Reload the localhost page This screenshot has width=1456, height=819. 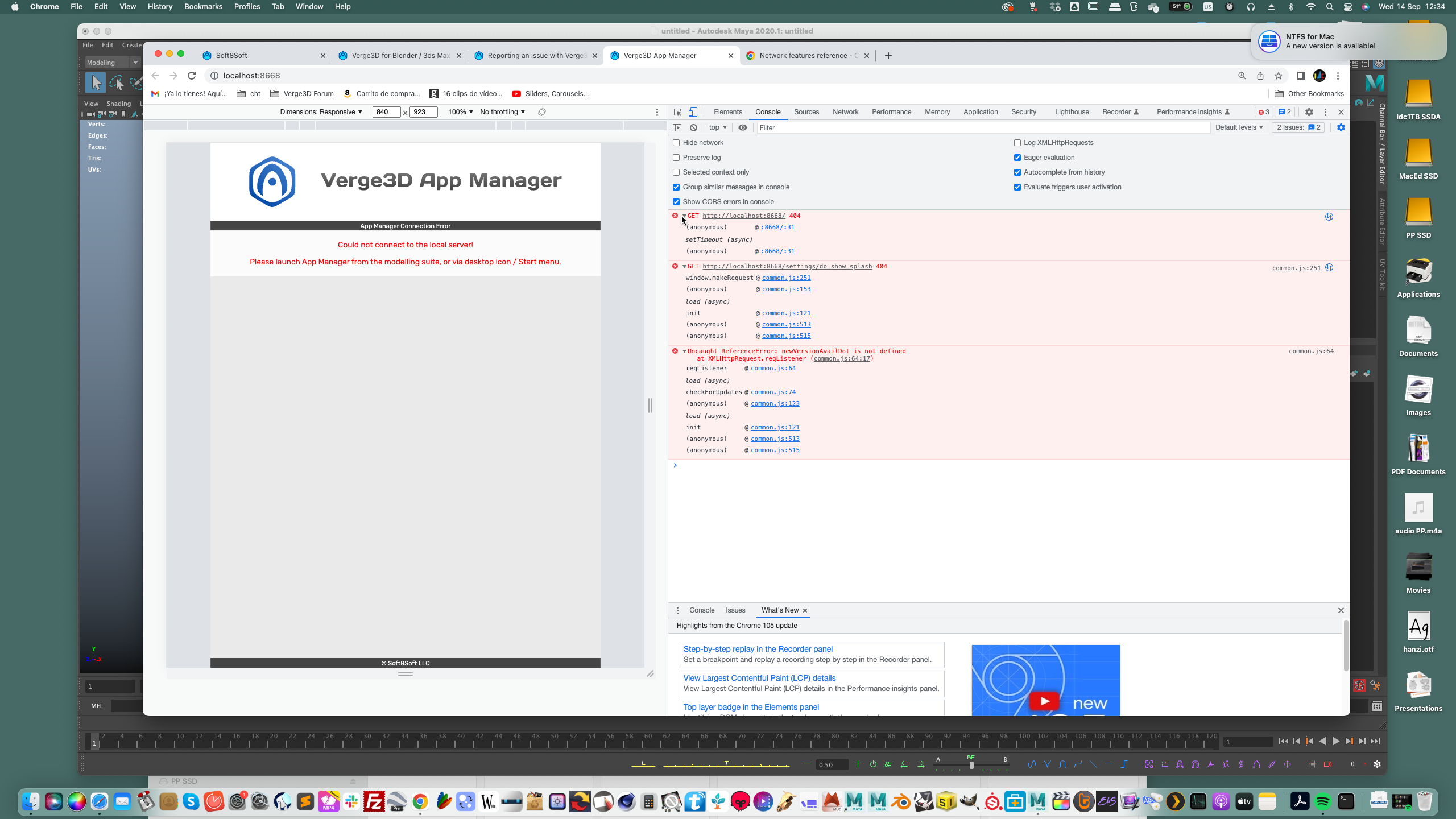192,76
